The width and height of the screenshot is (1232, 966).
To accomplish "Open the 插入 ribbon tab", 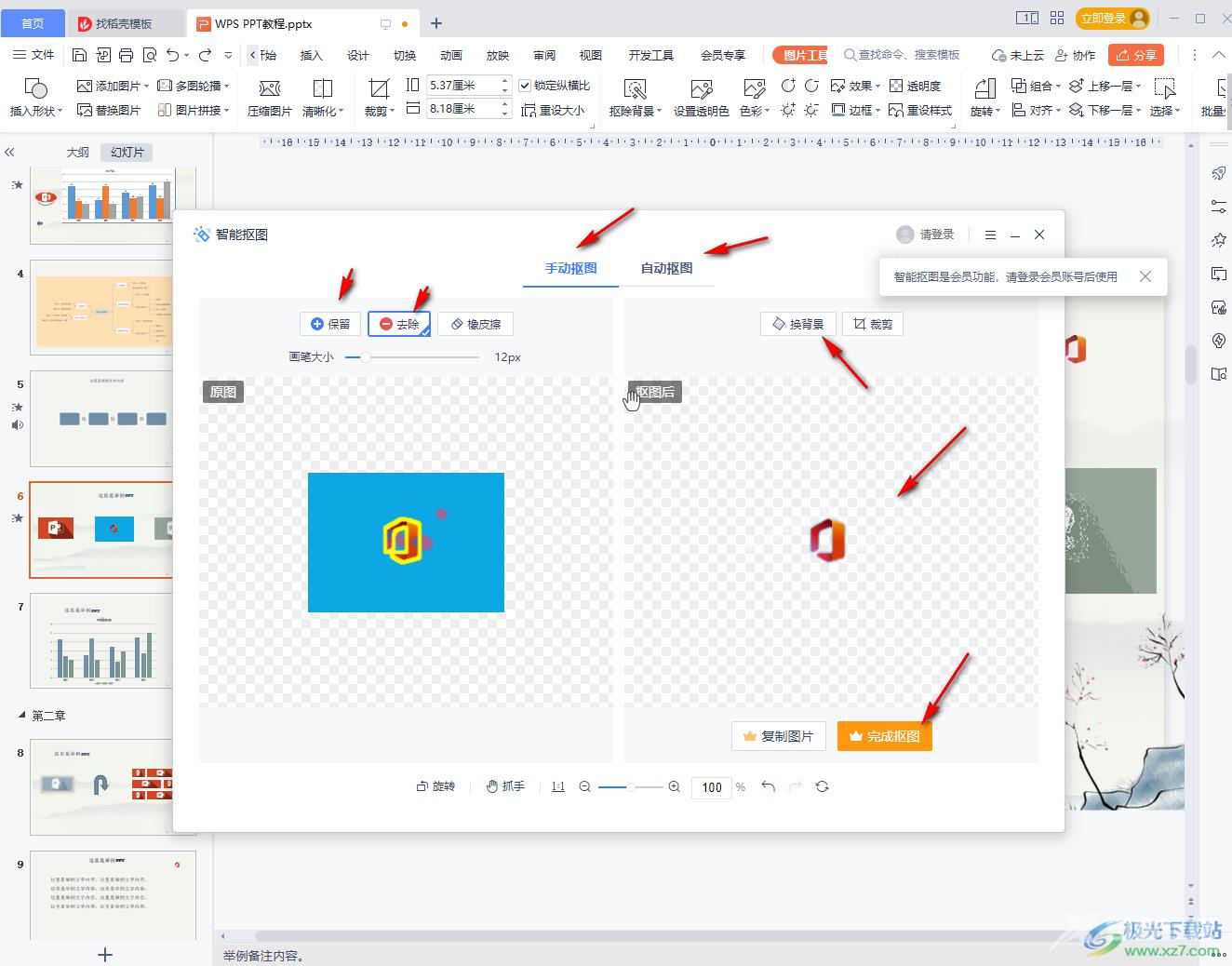I will (311, 55).
